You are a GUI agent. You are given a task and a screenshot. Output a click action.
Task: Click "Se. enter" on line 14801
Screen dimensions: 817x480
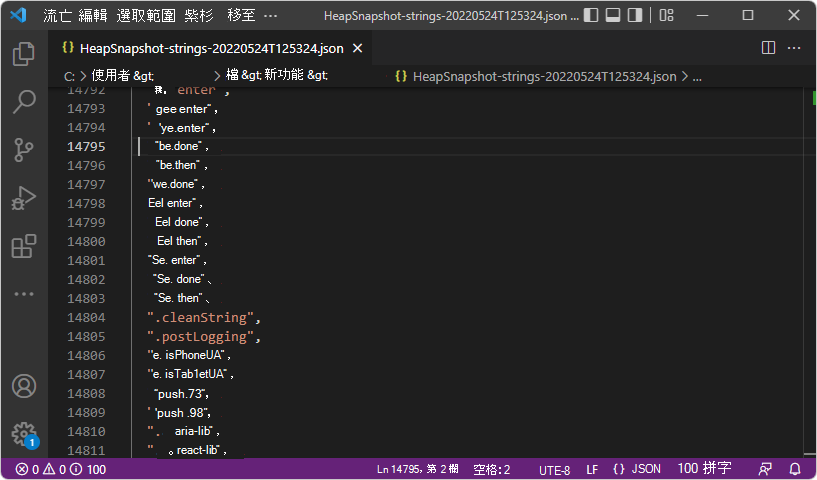click(x=174, y=260)
